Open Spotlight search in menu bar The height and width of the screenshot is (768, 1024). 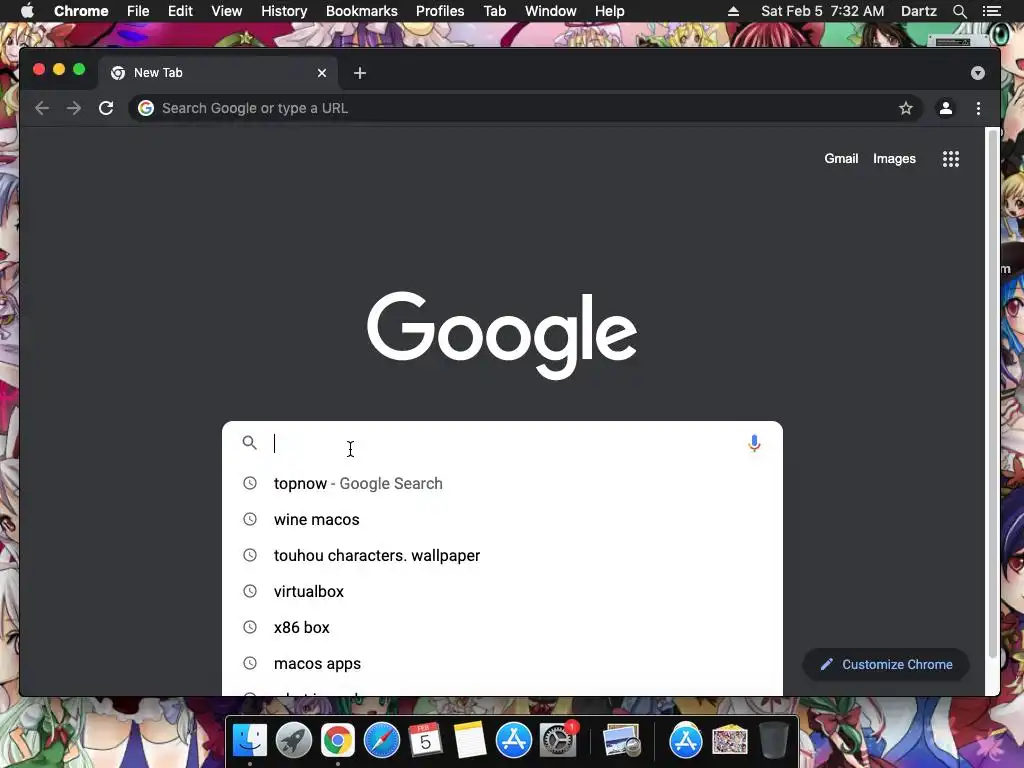pyautogui.click(x=959, y=11)
